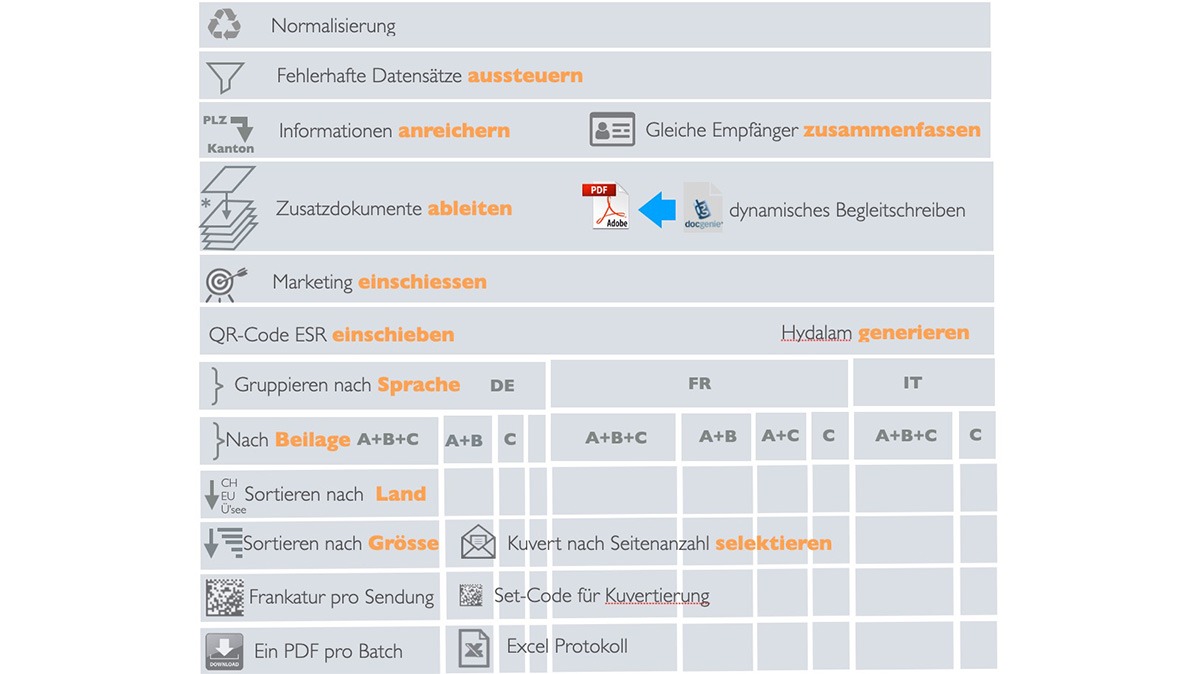Click the docgenie document icon
This screenshot has width=1197, height=674.
coord(703,208)
